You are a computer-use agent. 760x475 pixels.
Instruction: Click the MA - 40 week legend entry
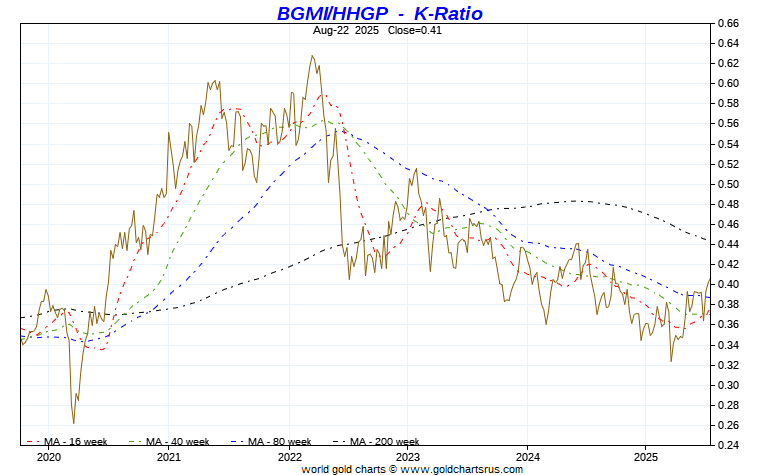(x=169, y=442)
